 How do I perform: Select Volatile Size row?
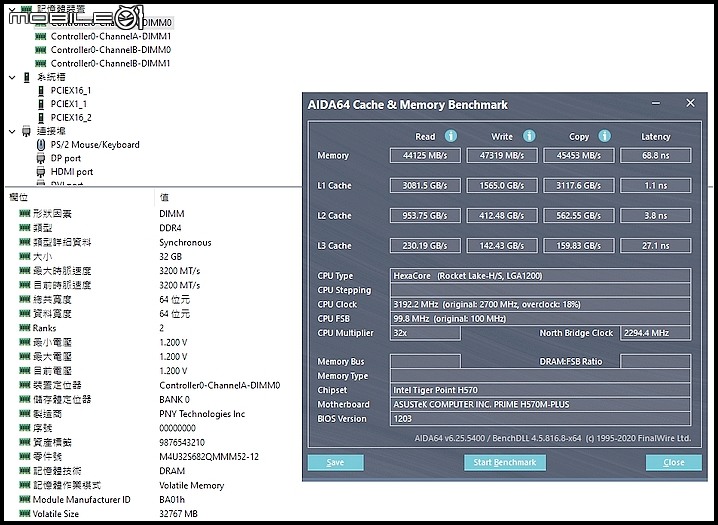click(151, 514)
